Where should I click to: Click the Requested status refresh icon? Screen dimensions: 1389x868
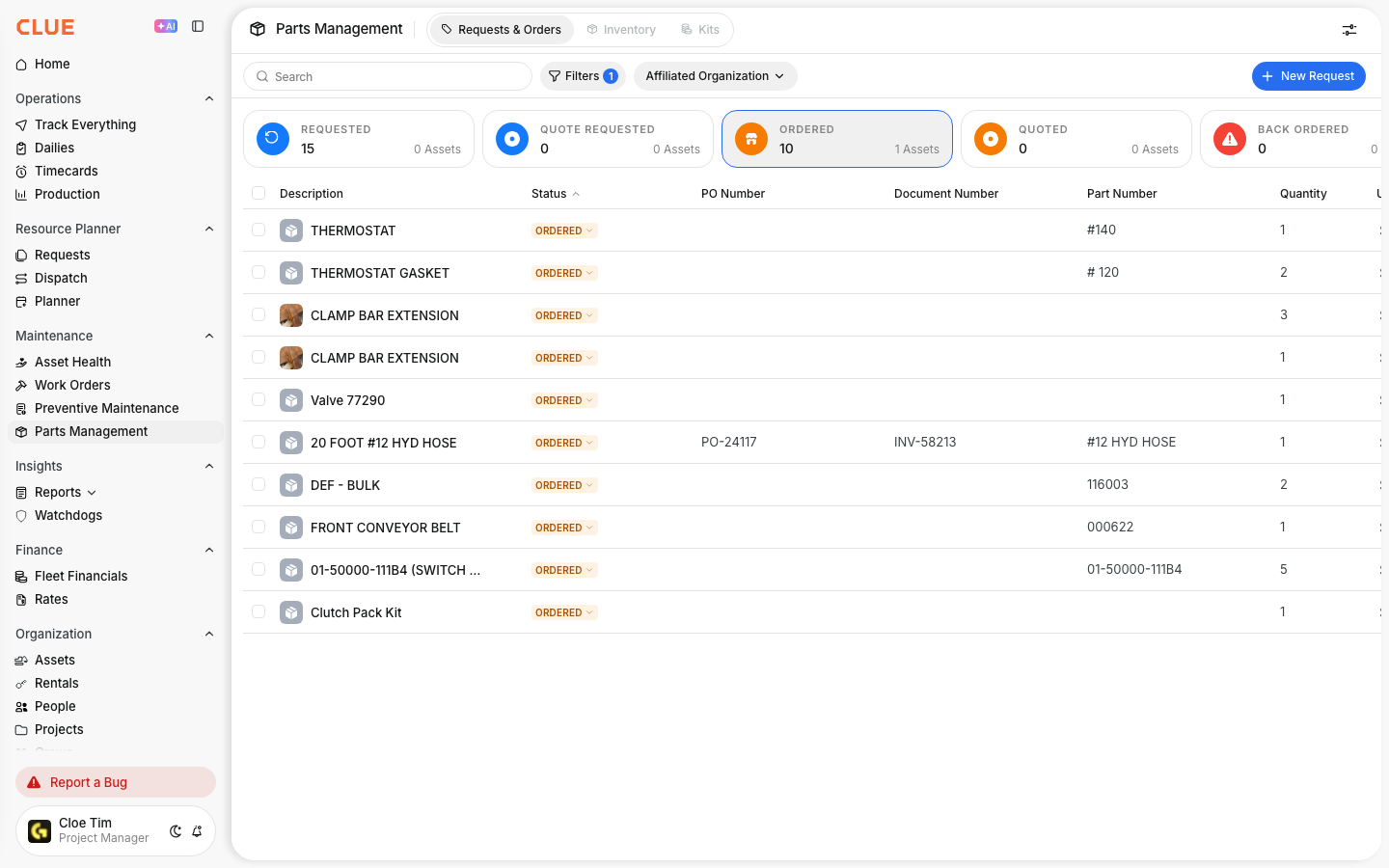click(x=273, y=139)
